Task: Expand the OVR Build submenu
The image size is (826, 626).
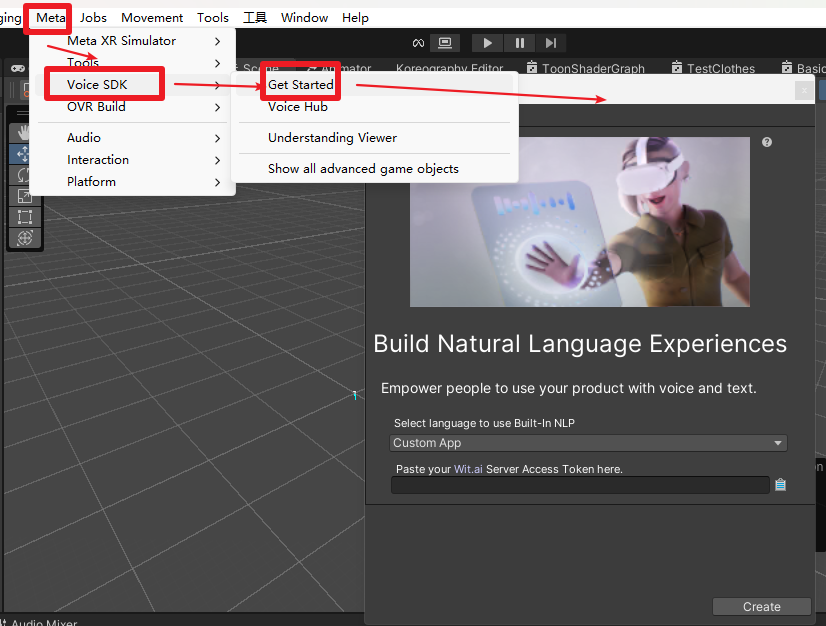Action: tap(132, 107)
